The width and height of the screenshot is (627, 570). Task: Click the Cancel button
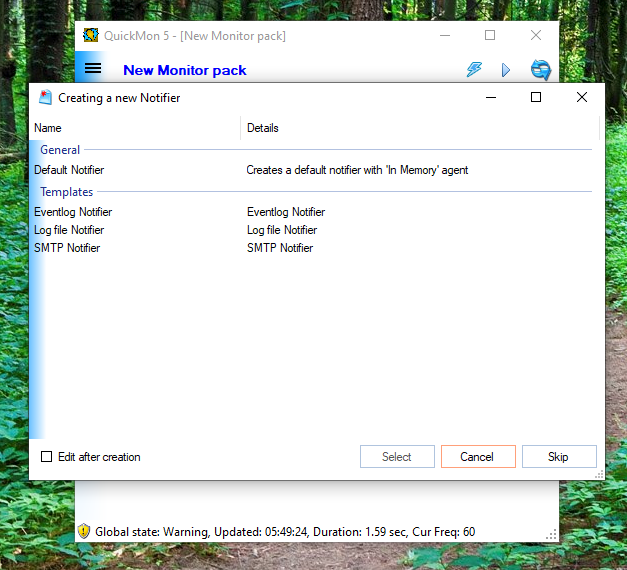pyautogui.click(x=478, y=456)
